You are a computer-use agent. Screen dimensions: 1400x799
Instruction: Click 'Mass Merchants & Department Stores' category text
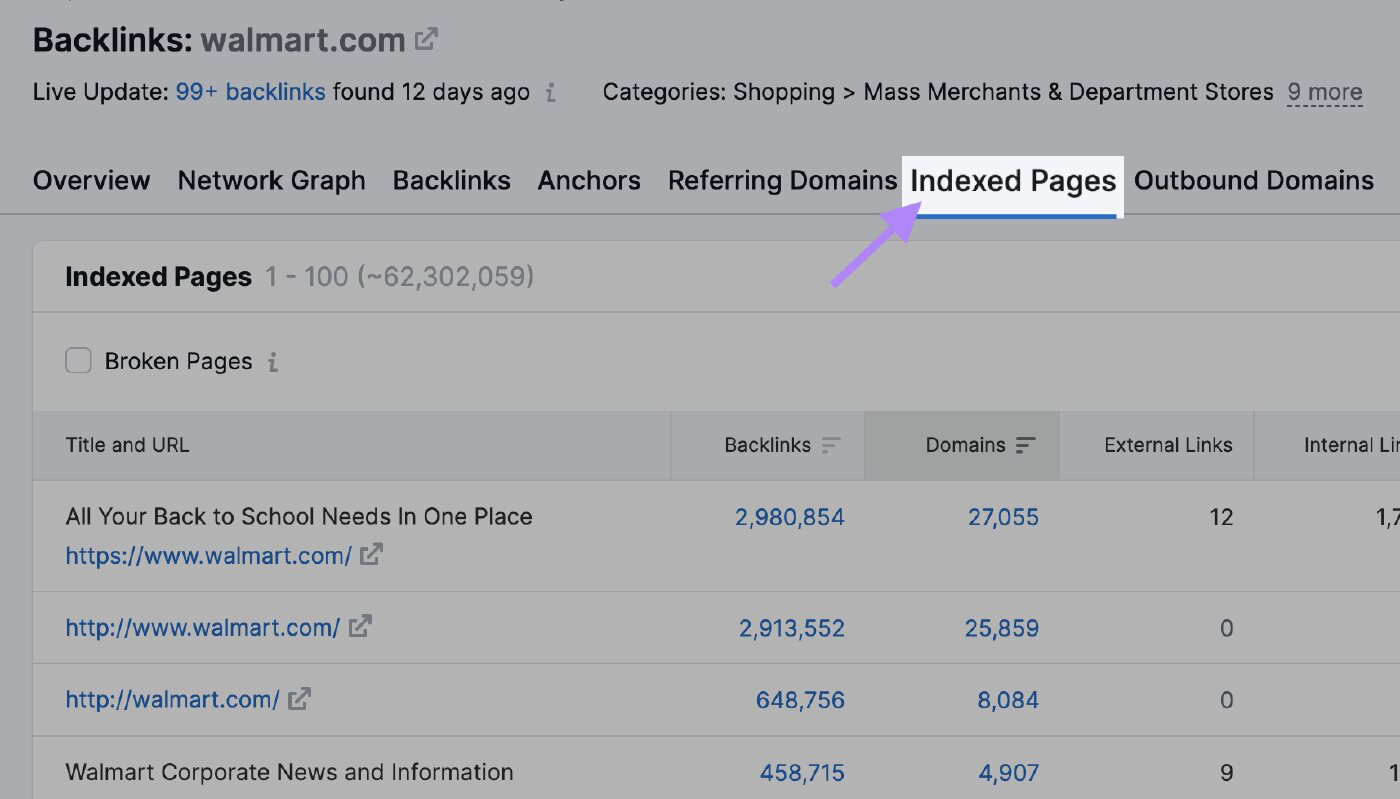[1068, 93]
